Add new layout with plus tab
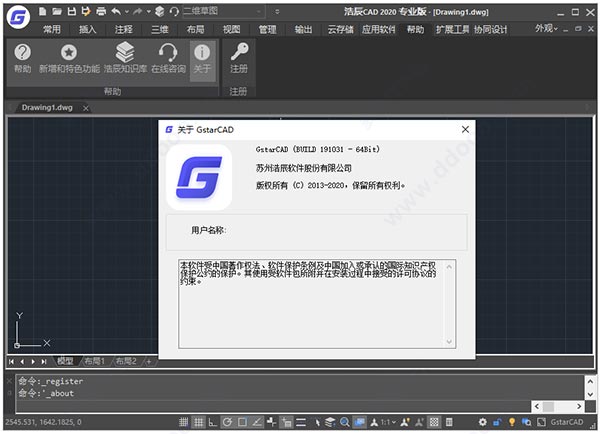 149,361
